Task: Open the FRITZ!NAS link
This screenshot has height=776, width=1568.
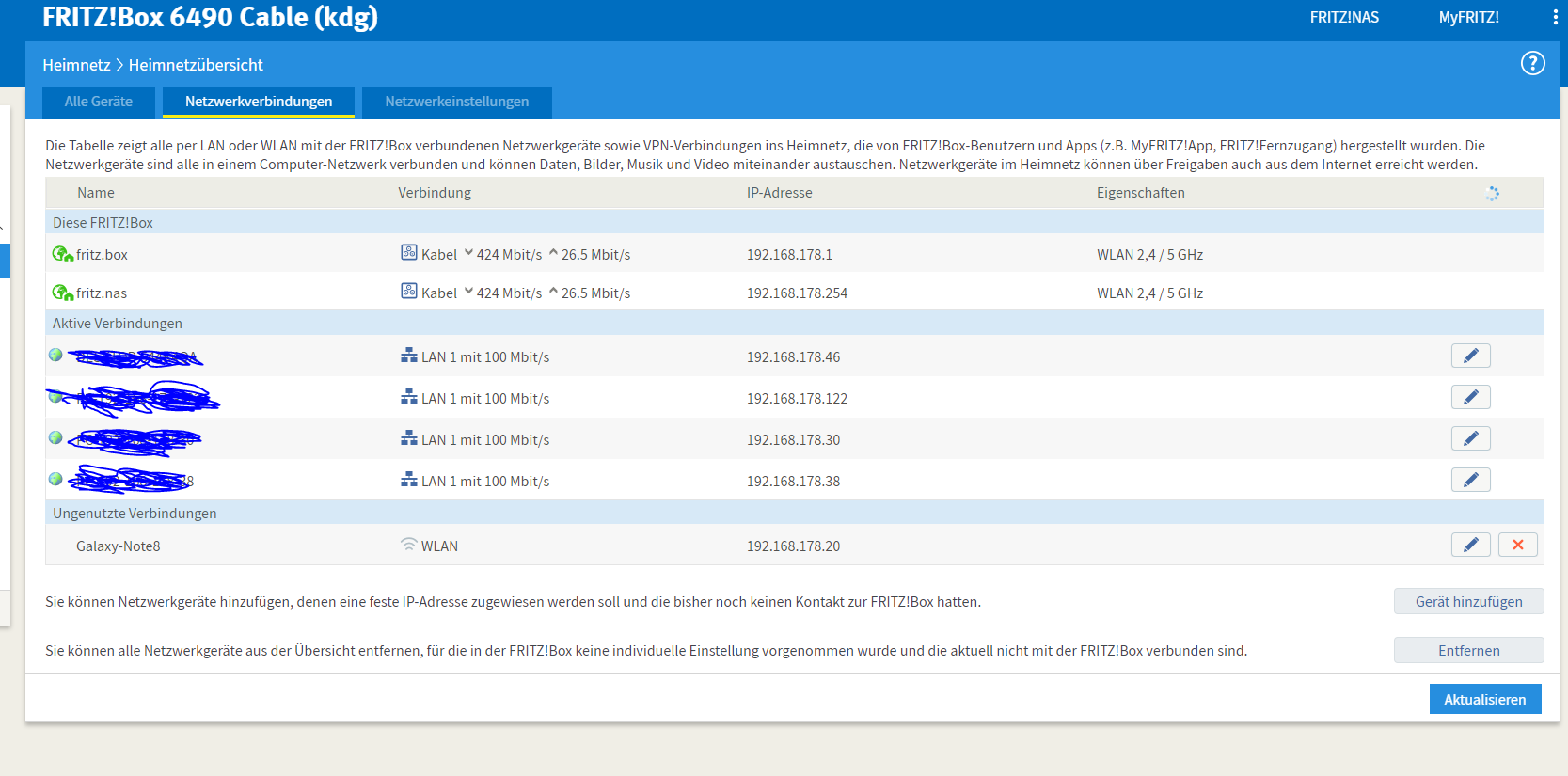Action: click(x=1344, y=17)
